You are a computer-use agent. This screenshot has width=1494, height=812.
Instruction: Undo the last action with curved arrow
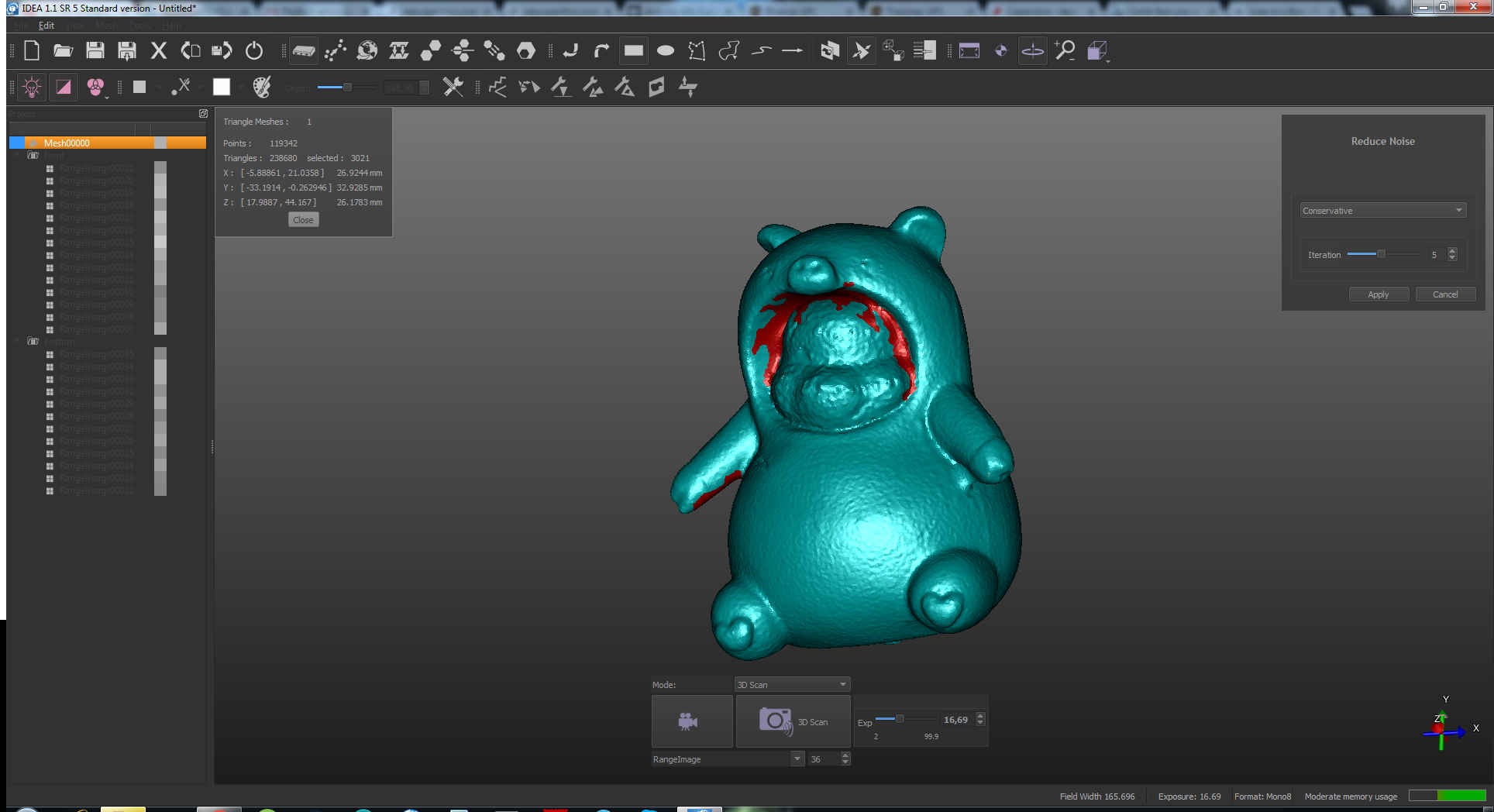coord(570,51)
